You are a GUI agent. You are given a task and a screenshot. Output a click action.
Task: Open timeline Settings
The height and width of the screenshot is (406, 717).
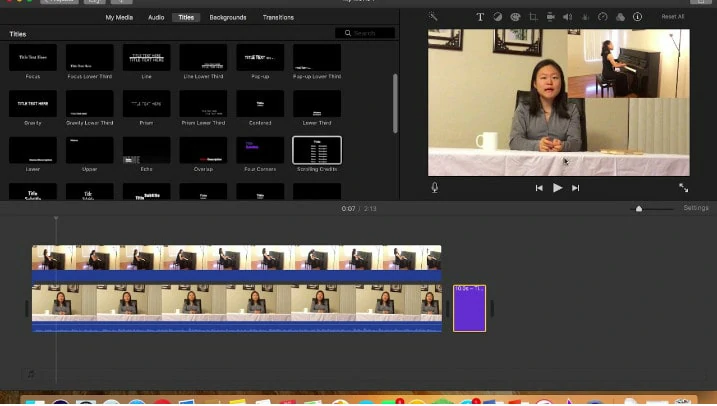pyautogui.click(x=696, y=208)
